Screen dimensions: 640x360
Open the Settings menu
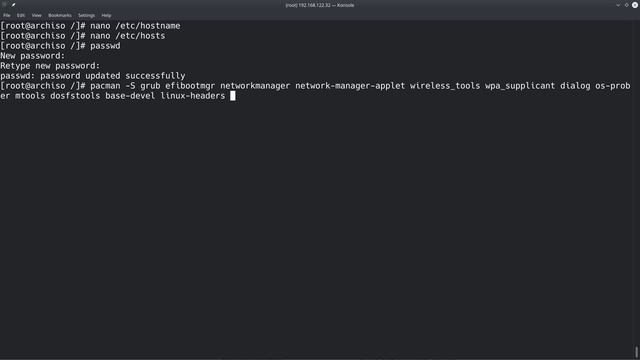(x=87, y=16)
